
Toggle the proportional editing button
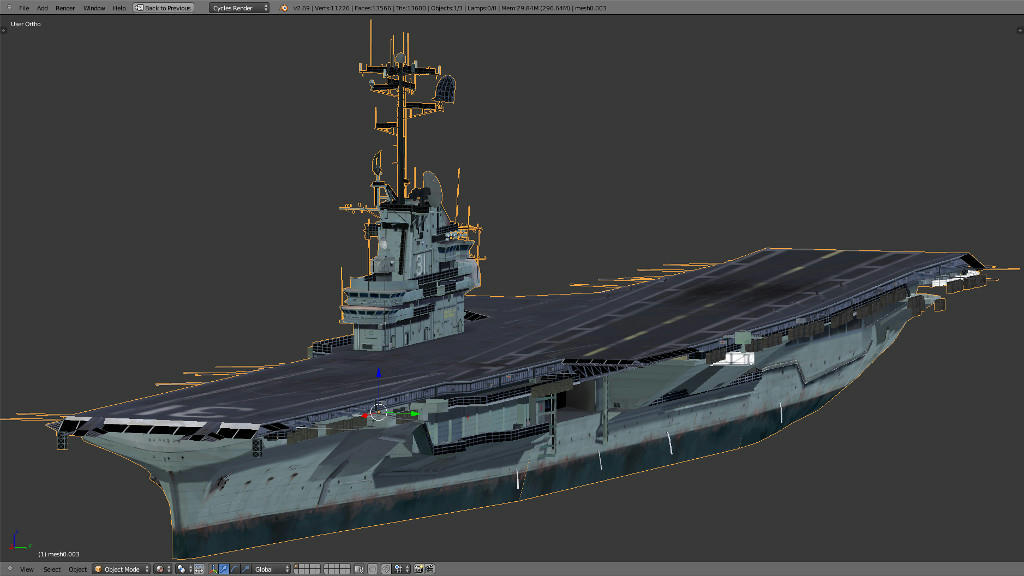tap(373, 569)
